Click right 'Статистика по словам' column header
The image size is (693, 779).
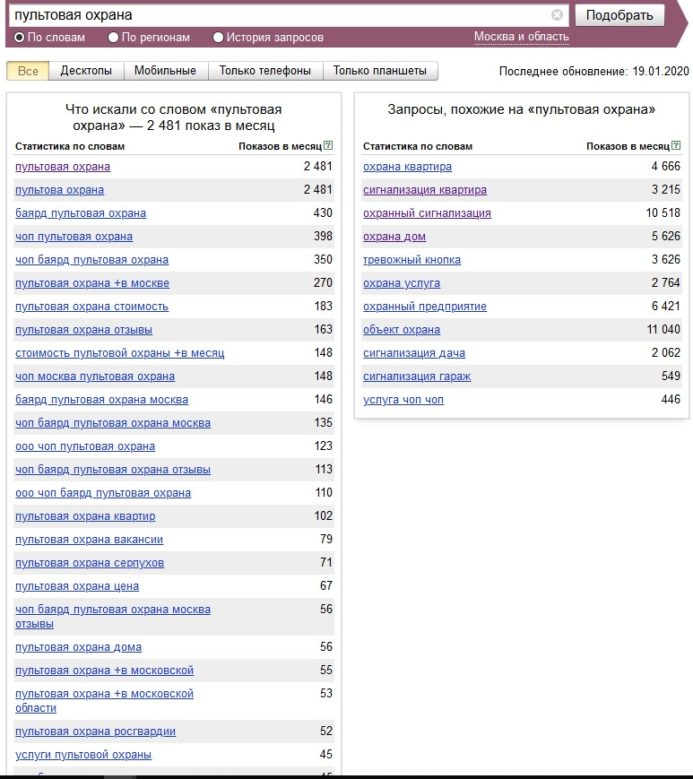[x=418, y=147]
